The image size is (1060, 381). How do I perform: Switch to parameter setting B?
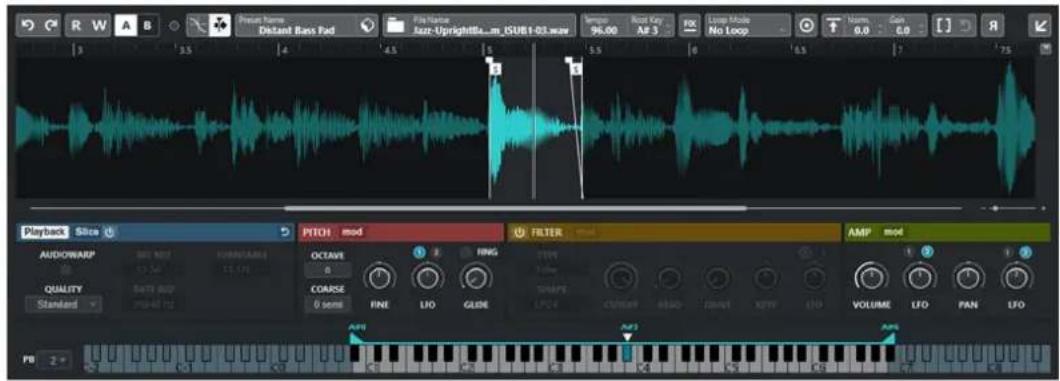[x=148, y=26]
